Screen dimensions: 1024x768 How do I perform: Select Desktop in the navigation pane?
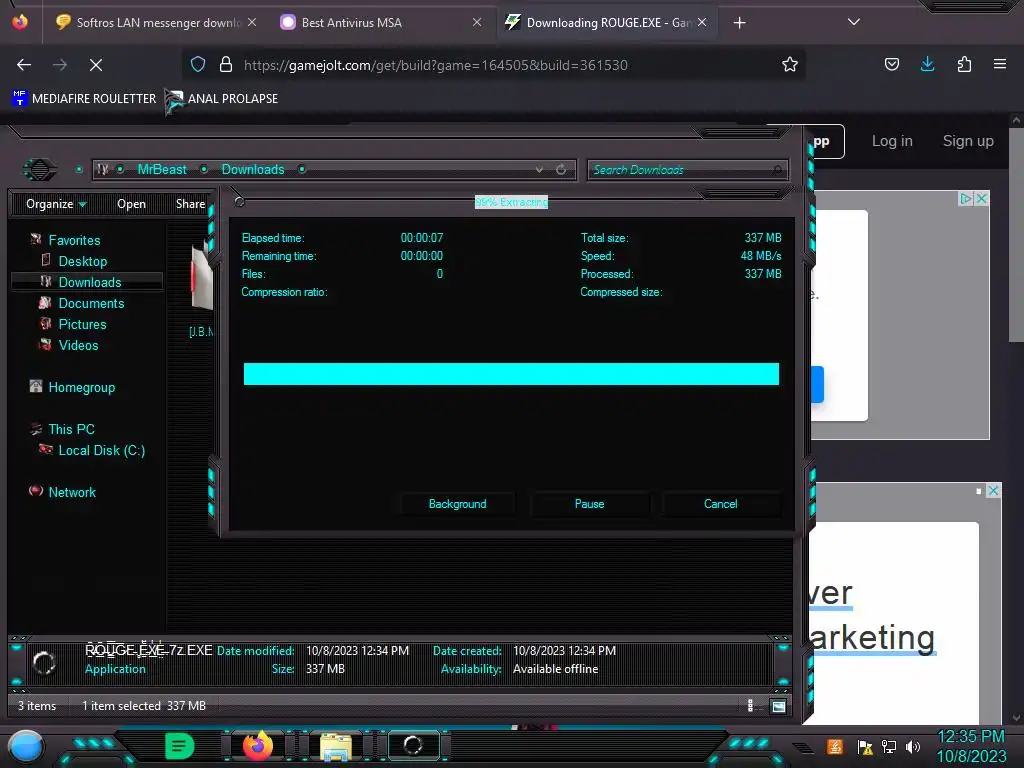point(82,261)
